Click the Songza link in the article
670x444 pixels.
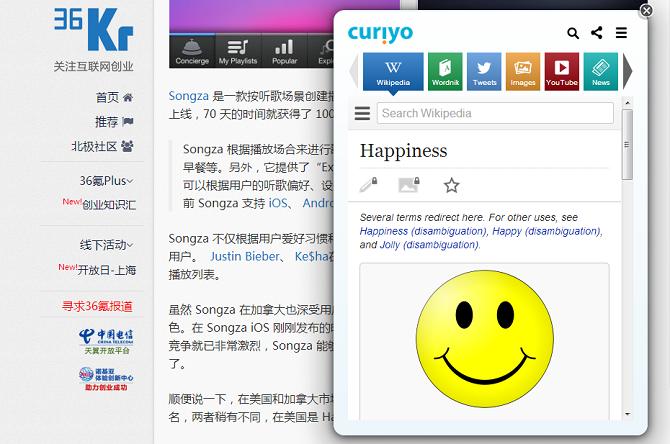[188, 96]
